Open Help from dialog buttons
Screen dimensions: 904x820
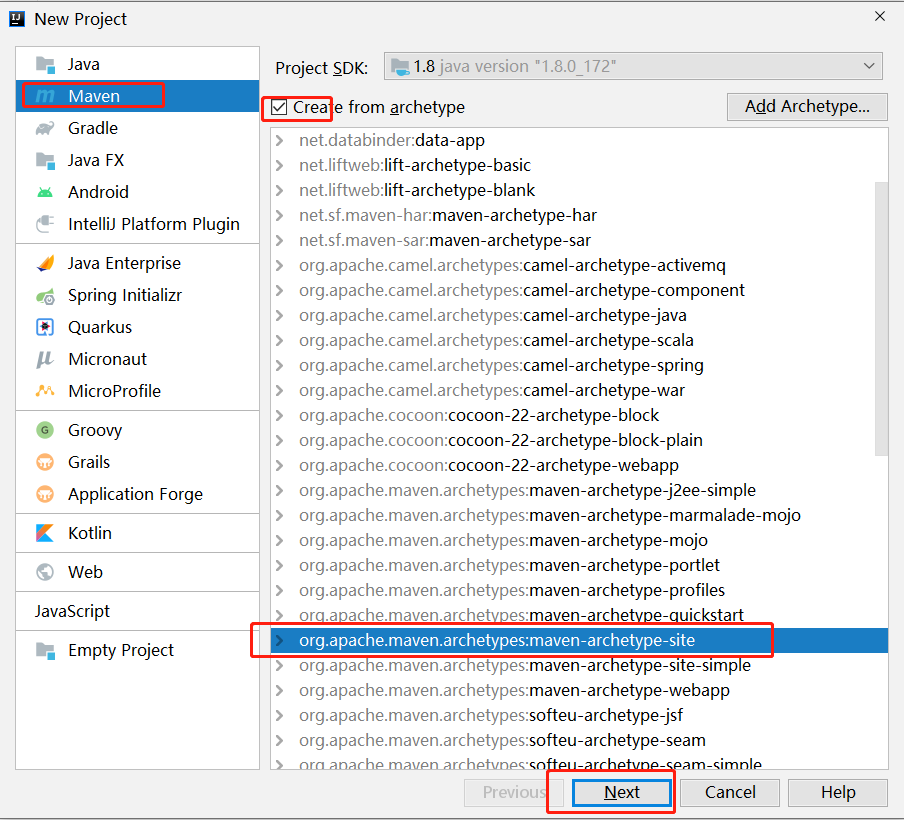pos(838,792)
